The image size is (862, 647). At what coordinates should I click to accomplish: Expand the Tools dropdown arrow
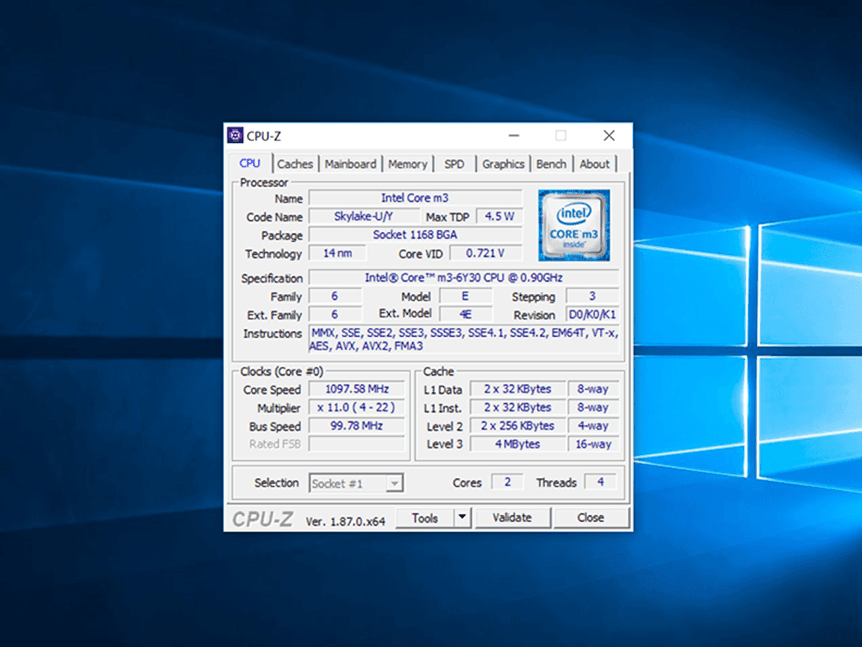coord(462,517)
